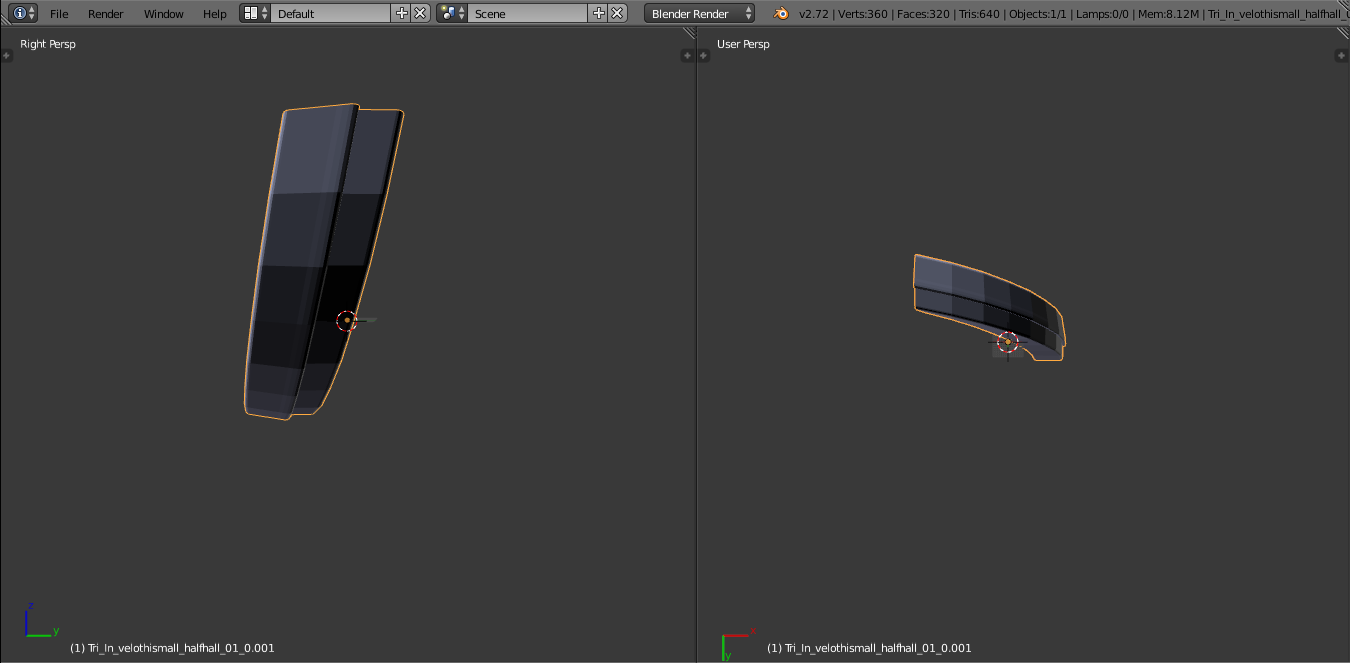Click object name label in right viewport
Image resolution: width=1350 pixels, height=663 pixels.
pyautogui.click(x=869, y=648)
